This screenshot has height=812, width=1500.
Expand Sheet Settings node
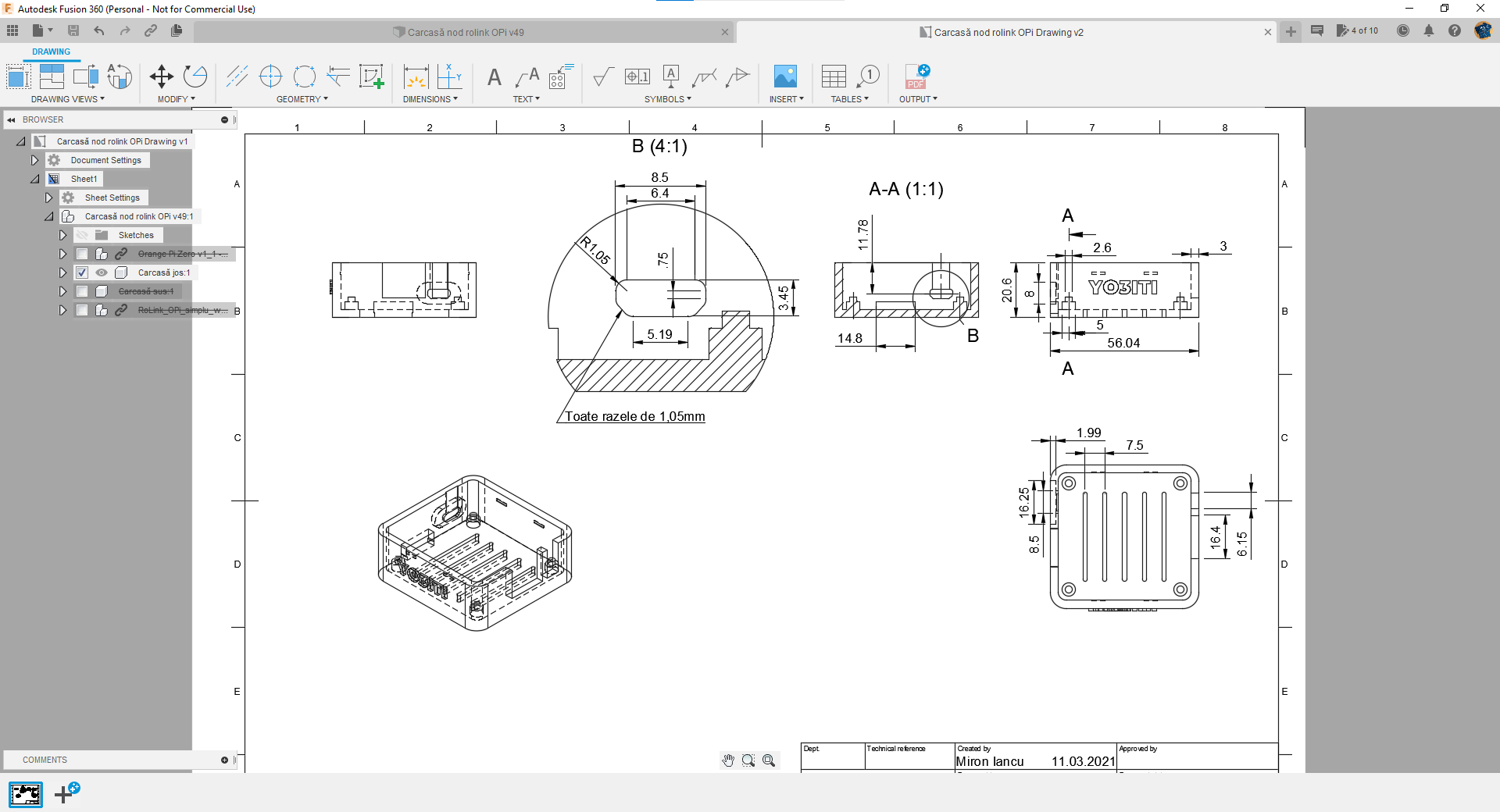[48, 198]
